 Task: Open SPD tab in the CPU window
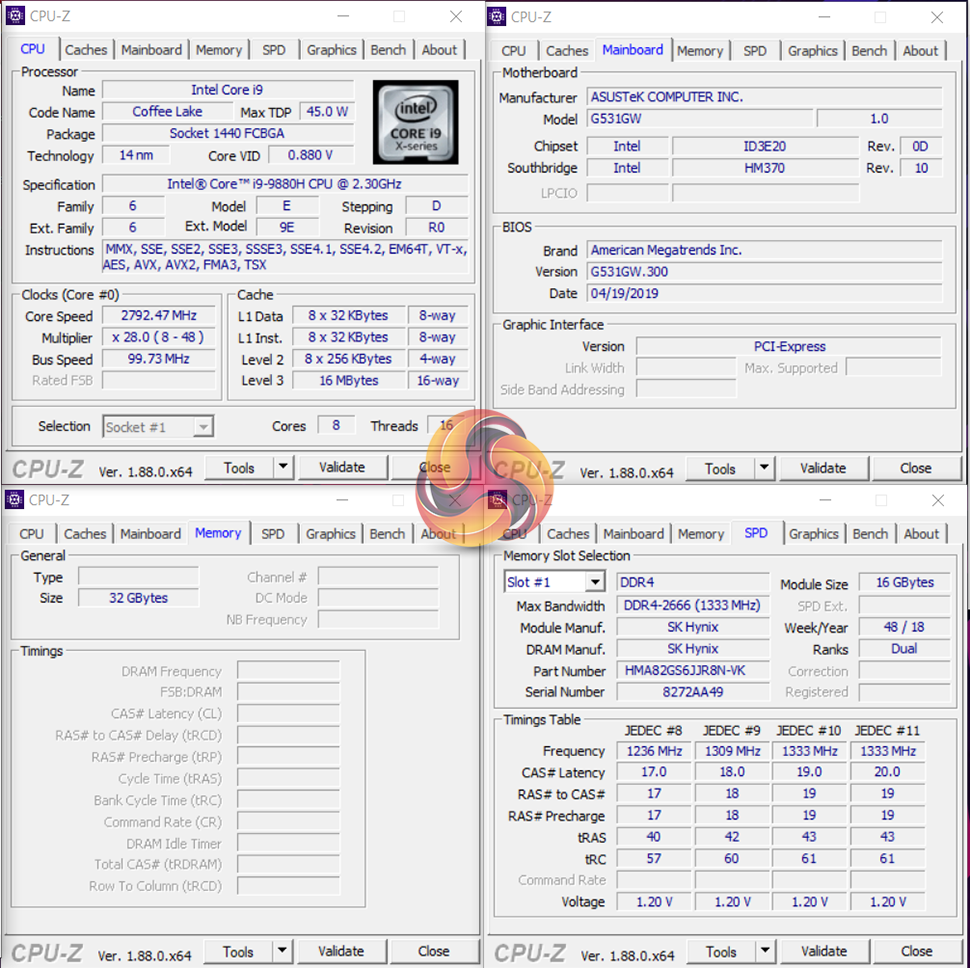(274, 50)
